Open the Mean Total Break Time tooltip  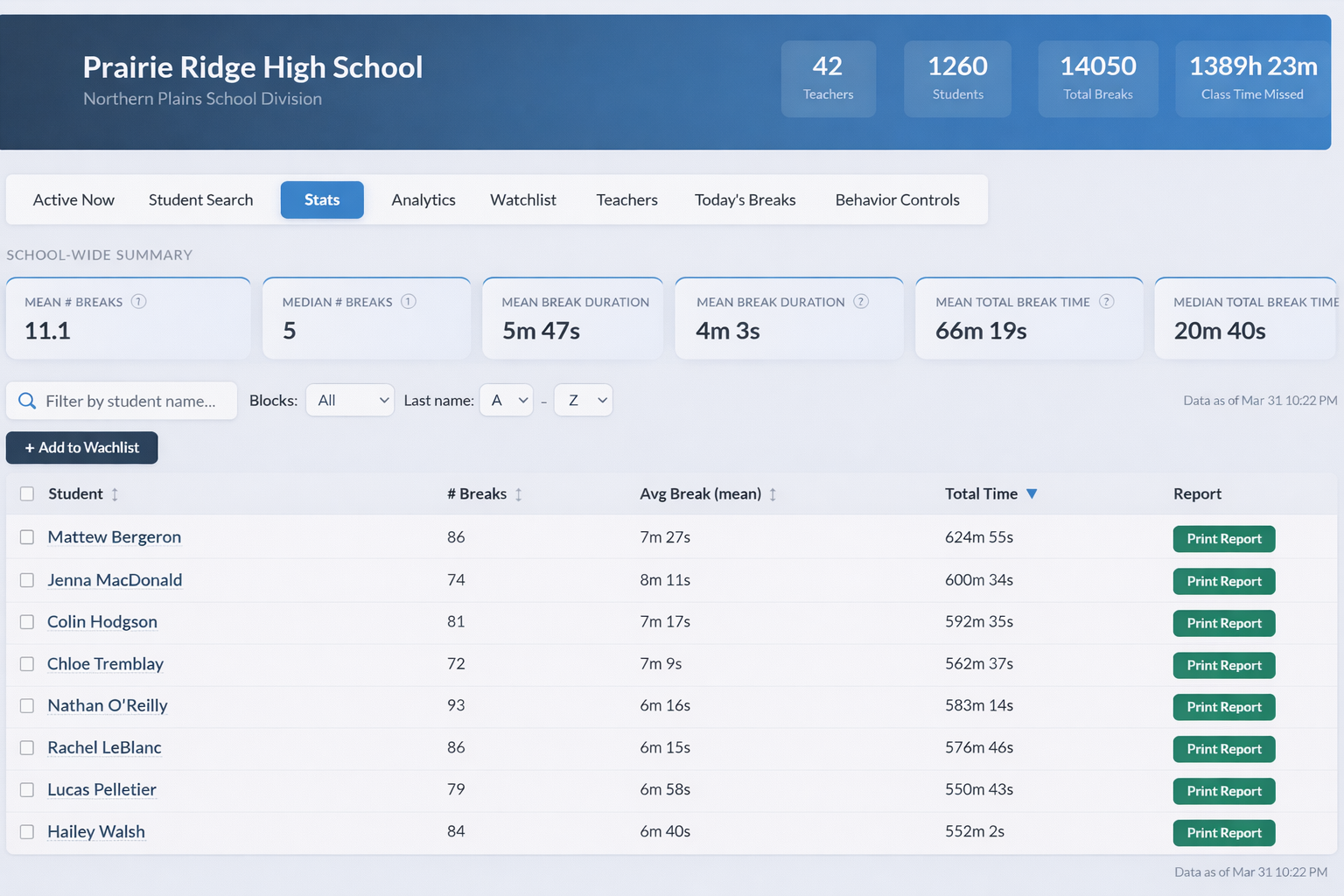click(1108, 301)
